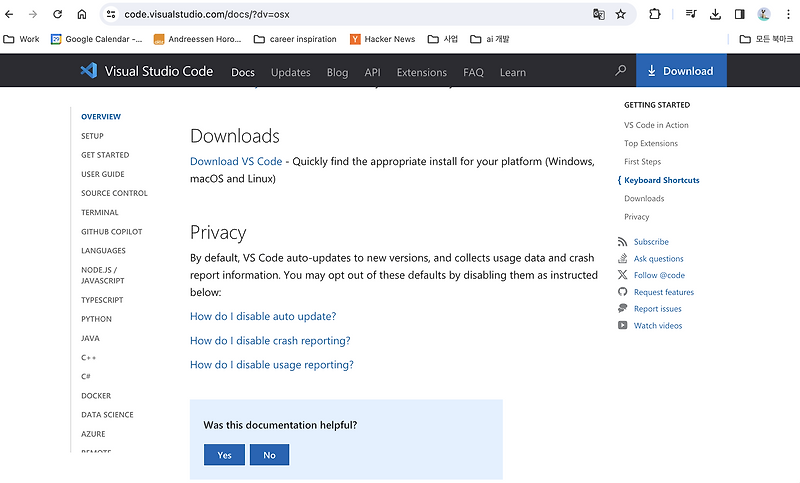View site information icon in address bar

(111, 14)
